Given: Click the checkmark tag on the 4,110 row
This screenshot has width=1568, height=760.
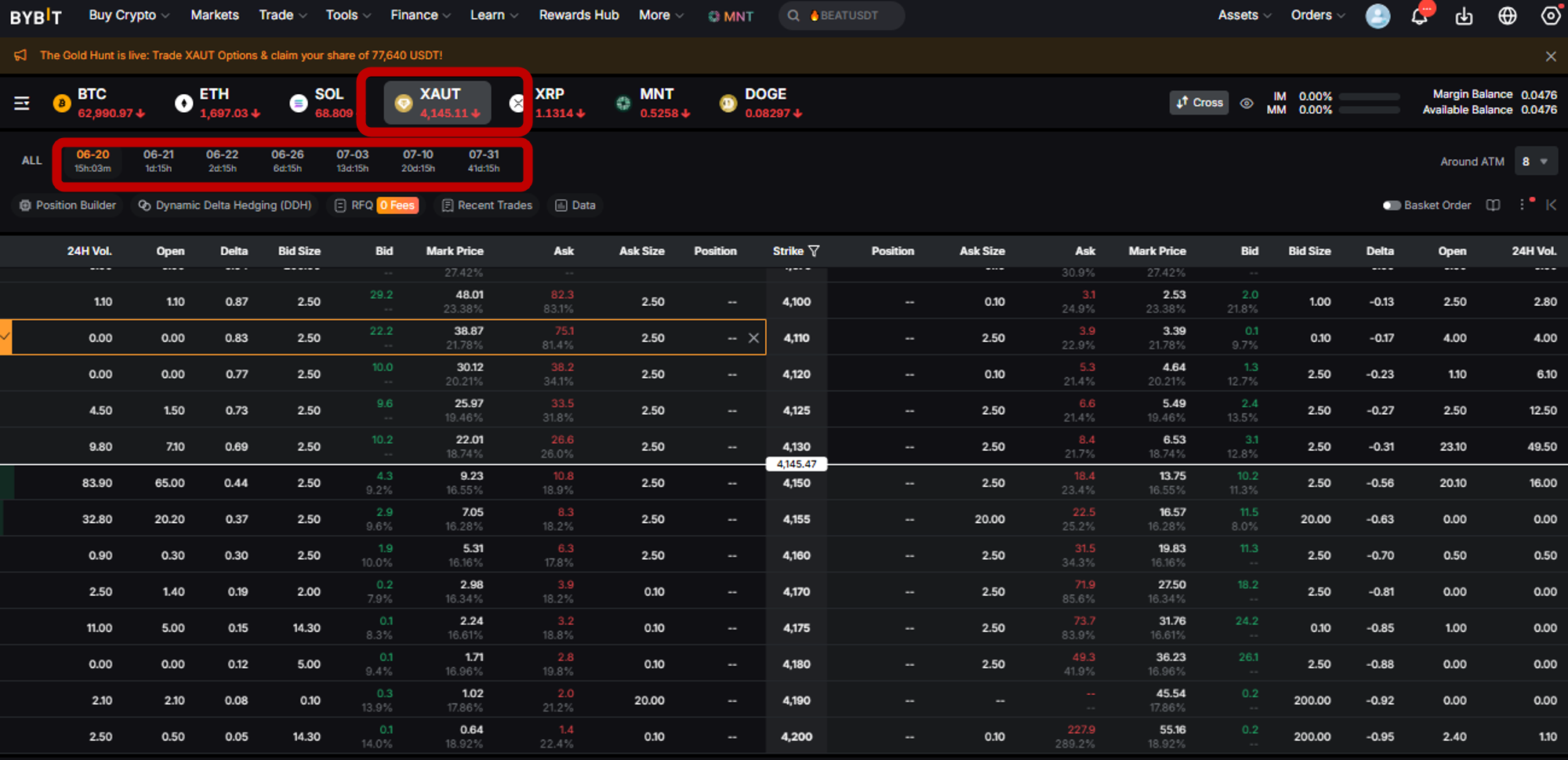Looking at the screenshot, I should (x=5, y=337).
